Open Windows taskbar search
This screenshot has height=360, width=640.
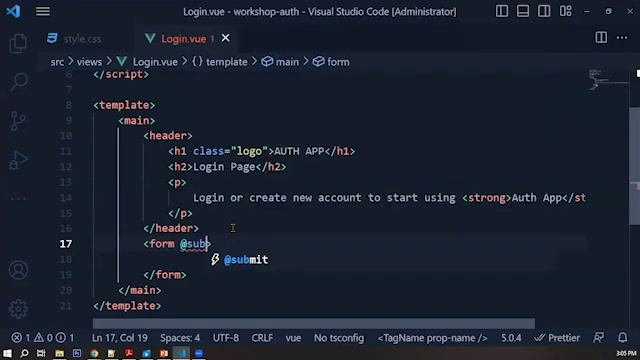click(24, 353)
